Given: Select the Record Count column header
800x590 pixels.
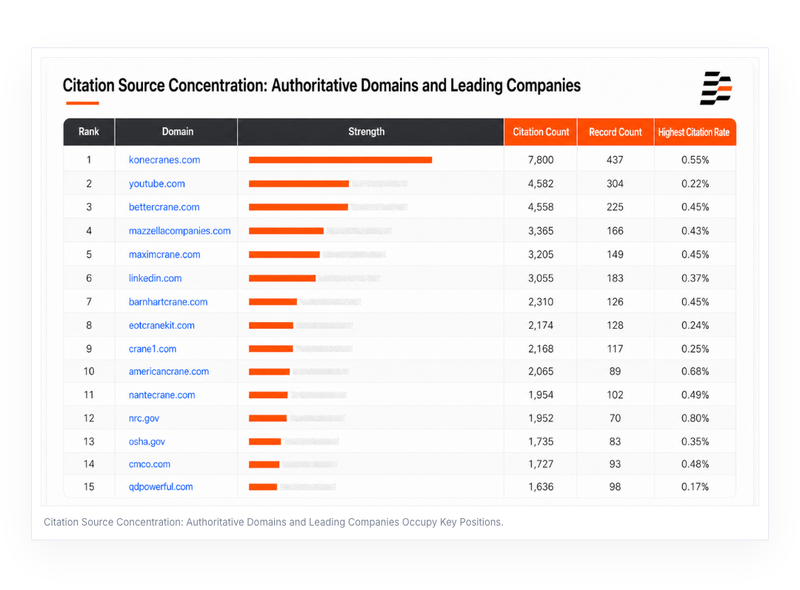Looking at the screenshot, I should [x=615, y=132].
